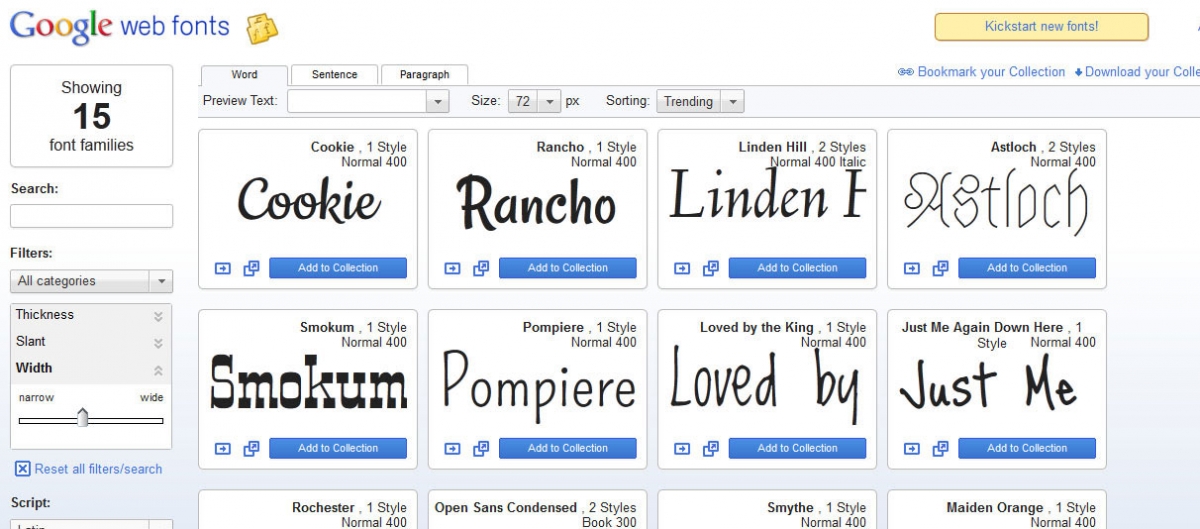Switch to the Sentence tab
Viewport: 1200px width, 529px height.
point(334,75)
